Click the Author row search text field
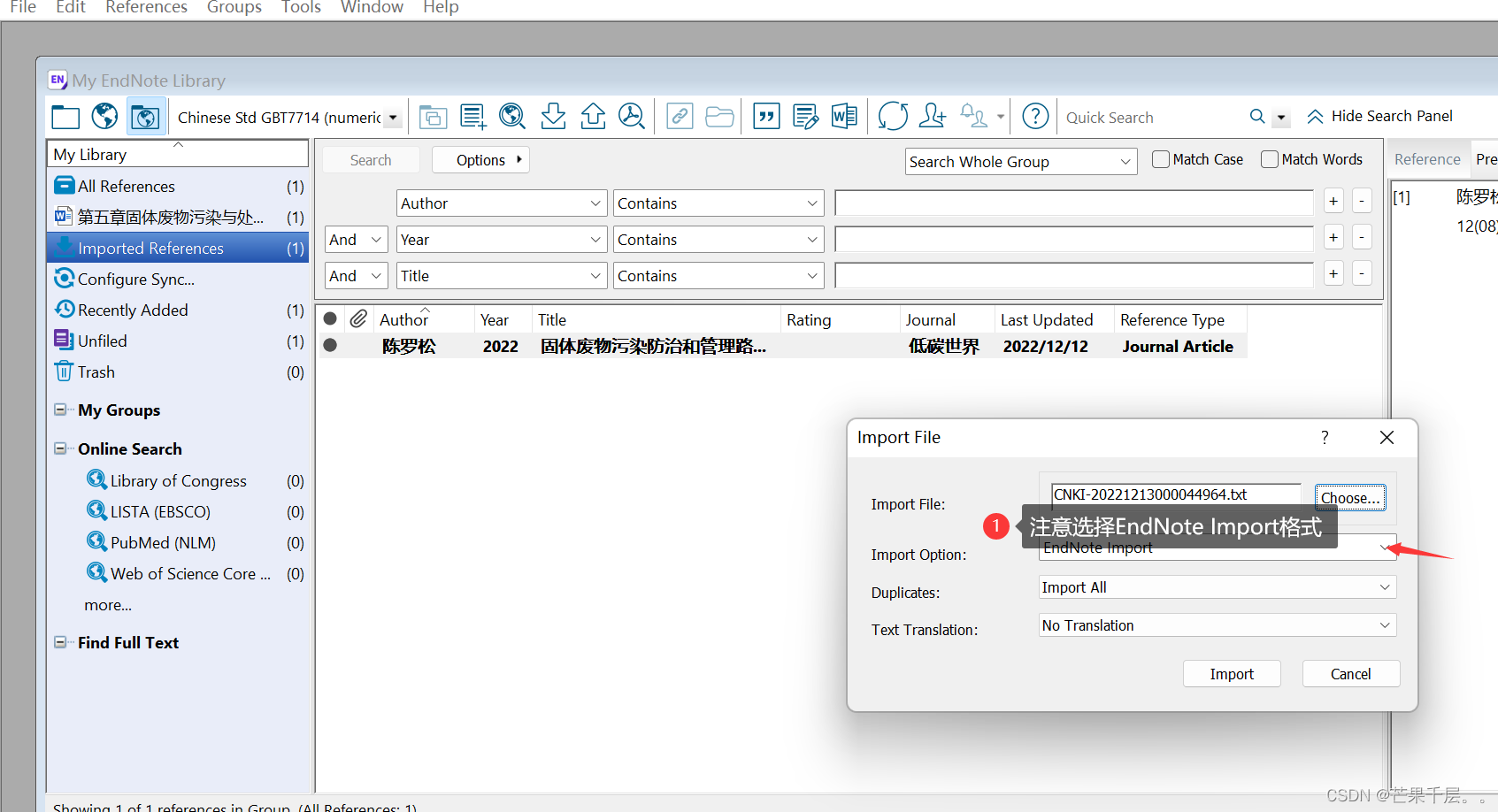Image resolution: width=1498 pixels, height=812 pixels. pos(1074,203)
